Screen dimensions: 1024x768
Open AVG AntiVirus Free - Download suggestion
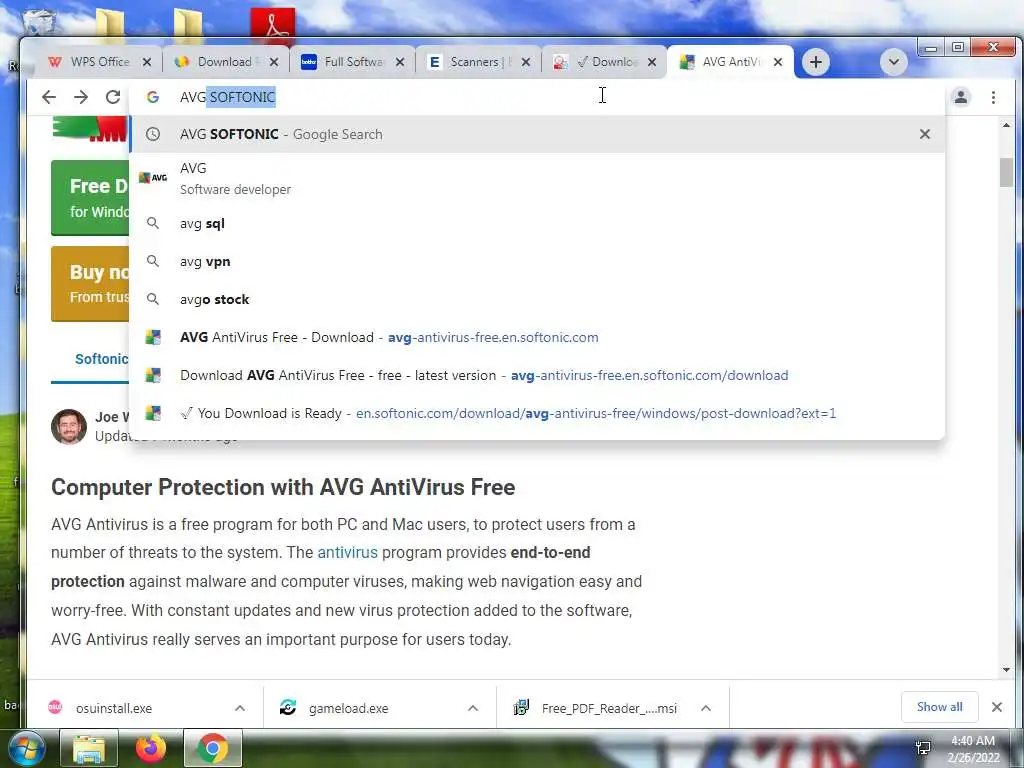point(537,337)
